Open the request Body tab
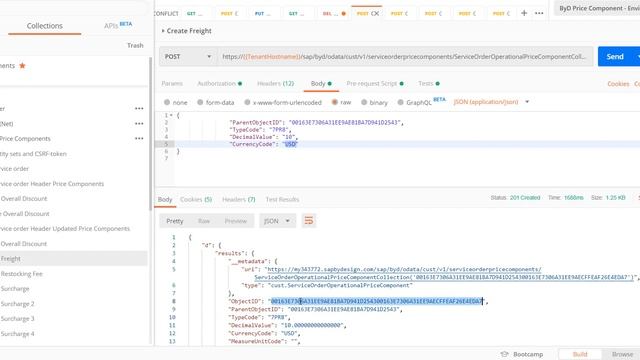This screenshot has width=640, height=360. point(321,84)
